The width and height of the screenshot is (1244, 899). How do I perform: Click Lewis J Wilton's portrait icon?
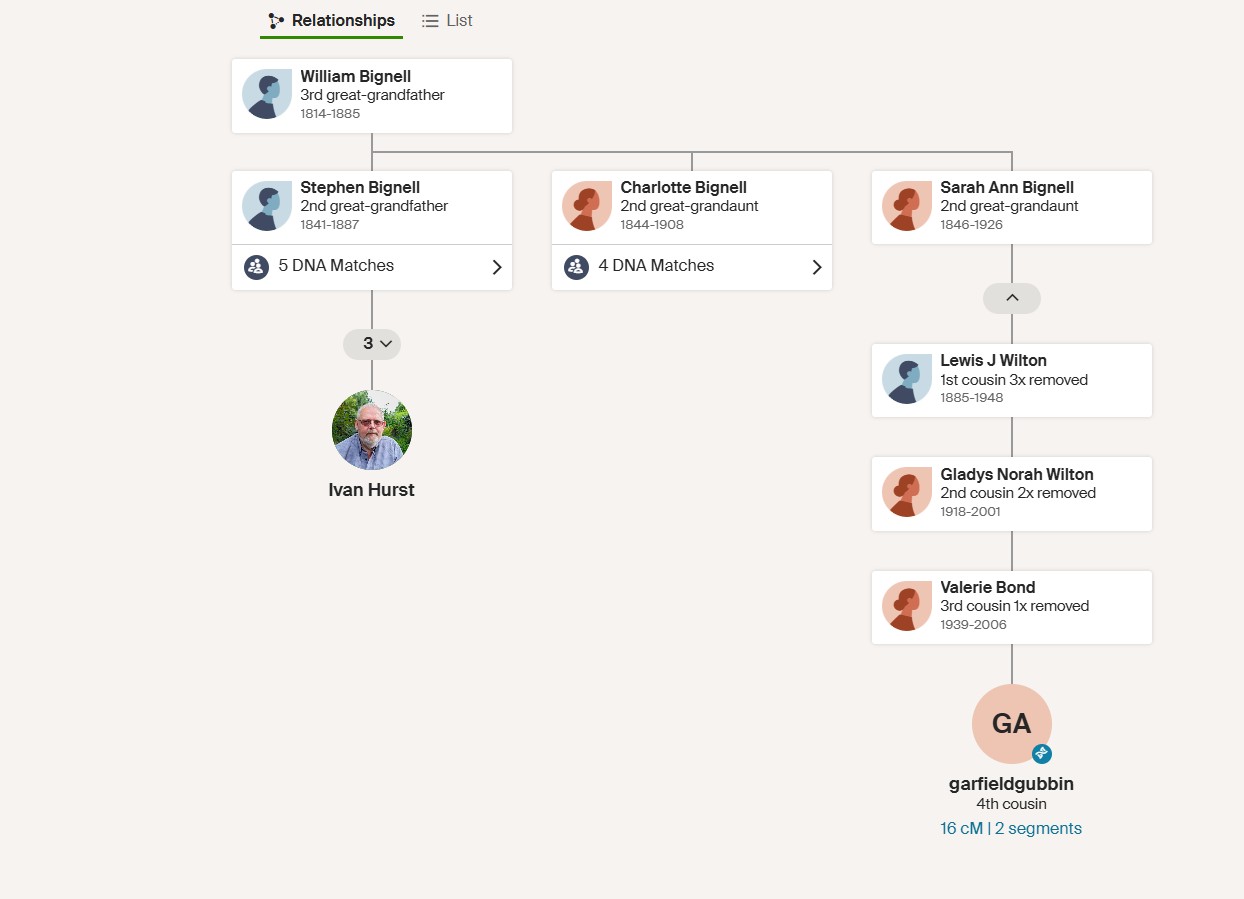click(906, 379)
